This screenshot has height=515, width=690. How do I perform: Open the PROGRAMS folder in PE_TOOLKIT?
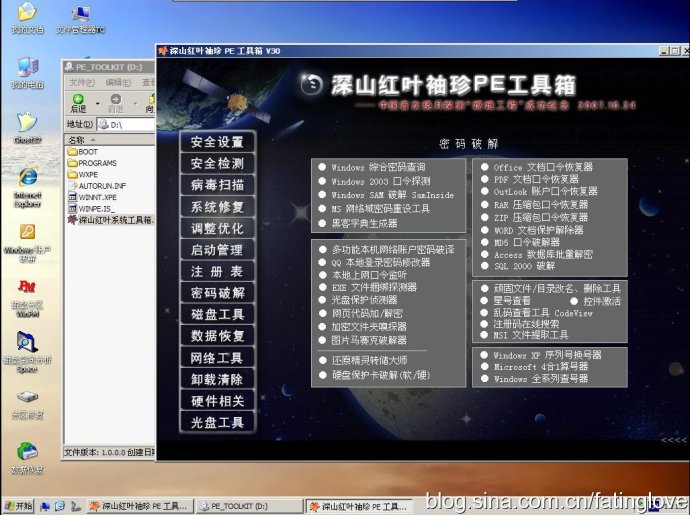click(x=92, y=163)
